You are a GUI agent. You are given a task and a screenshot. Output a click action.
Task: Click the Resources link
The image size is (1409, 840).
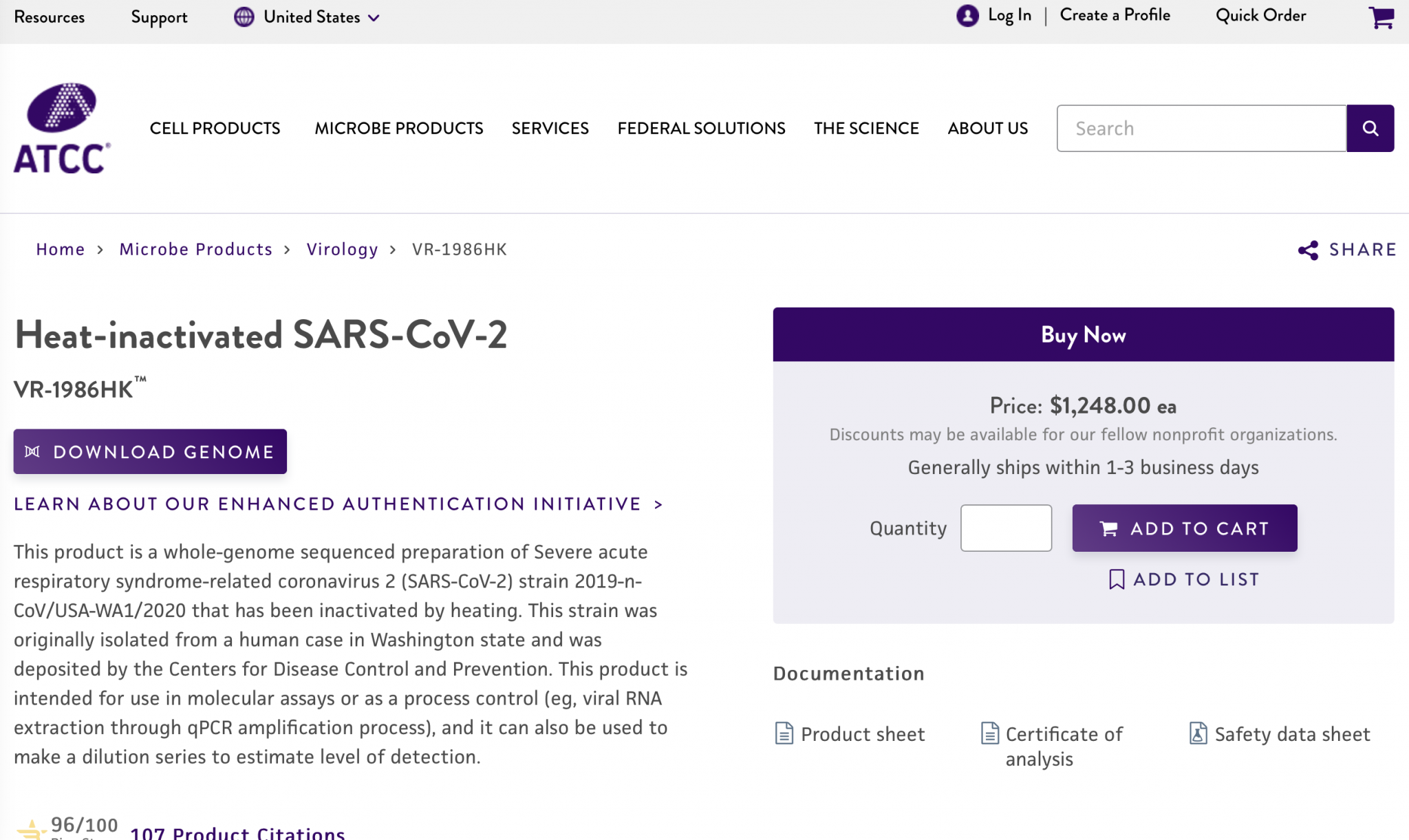[49, 17]
